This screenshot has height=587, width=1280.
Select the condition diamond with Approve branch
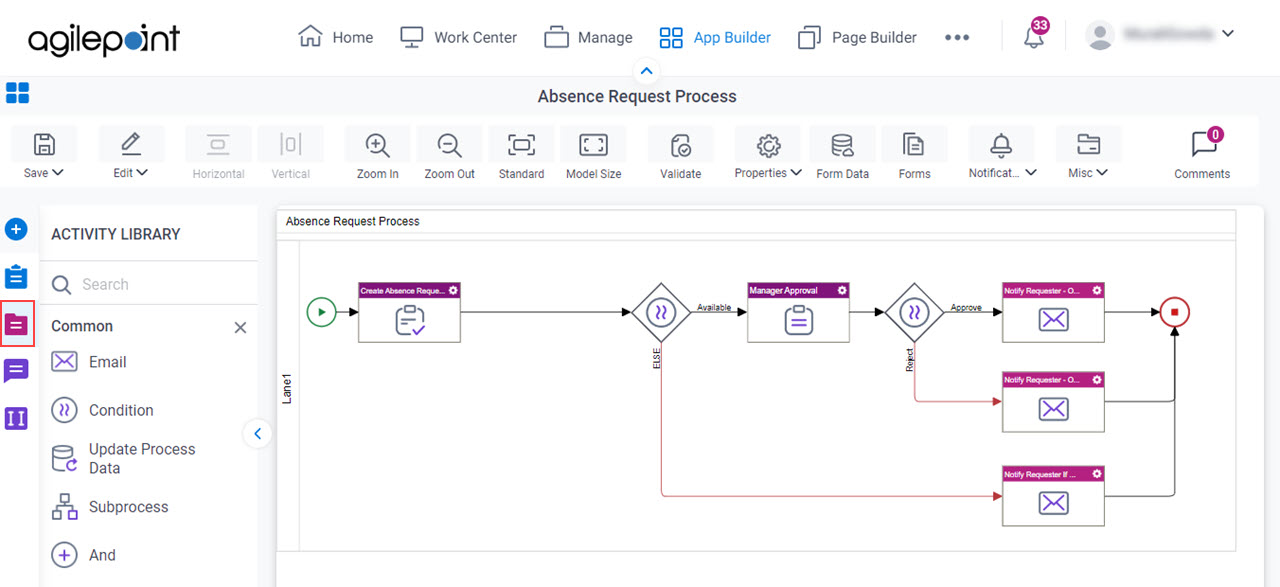pyautogui.click(x=915, y=312)
